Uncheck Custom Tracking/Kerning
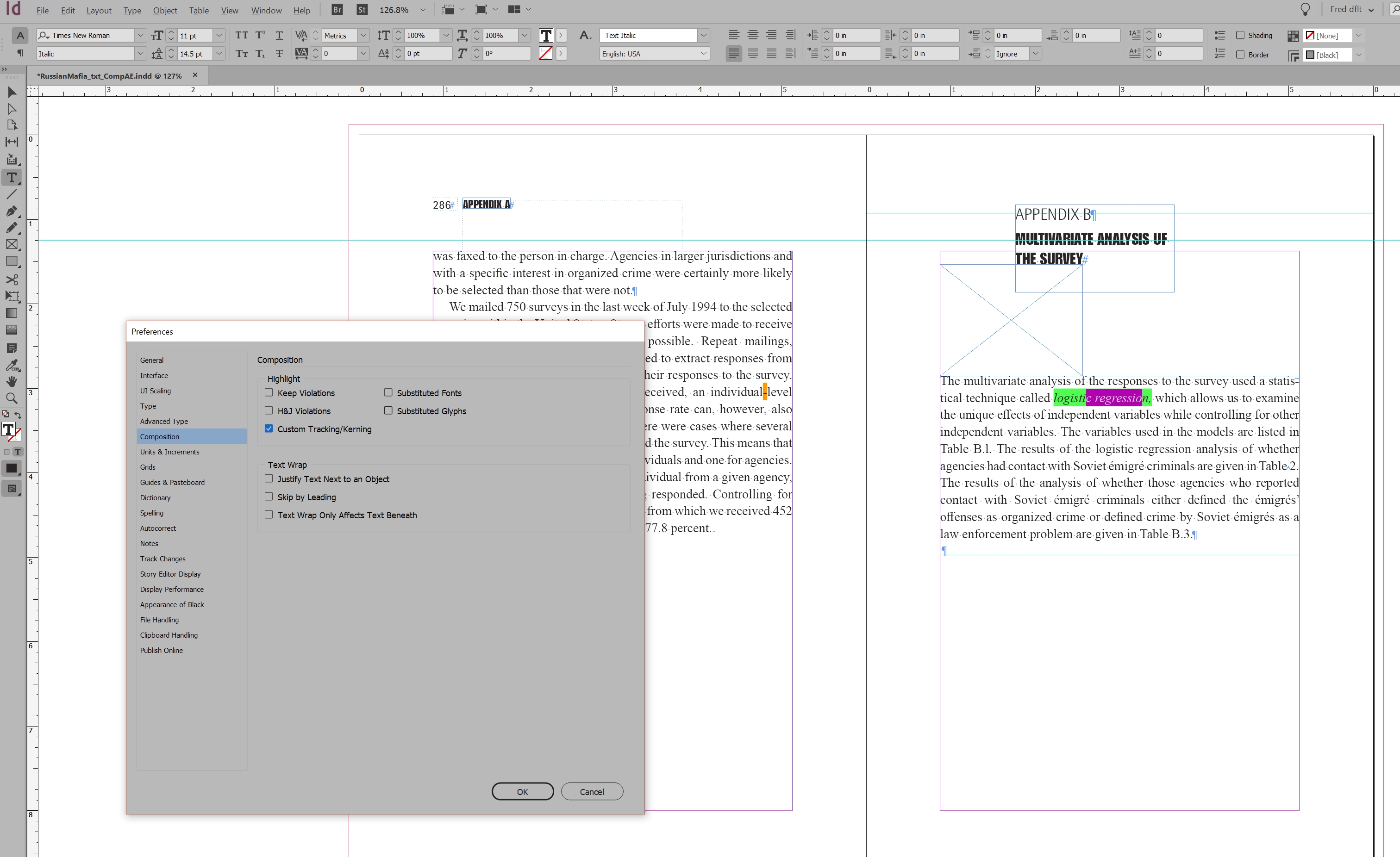Screen dimensions: 1400x857 269,429
